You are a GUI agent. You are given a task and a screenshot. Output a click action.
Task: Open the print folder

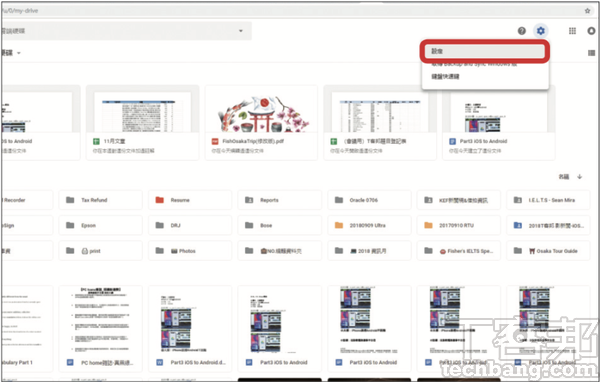(100, 251)
